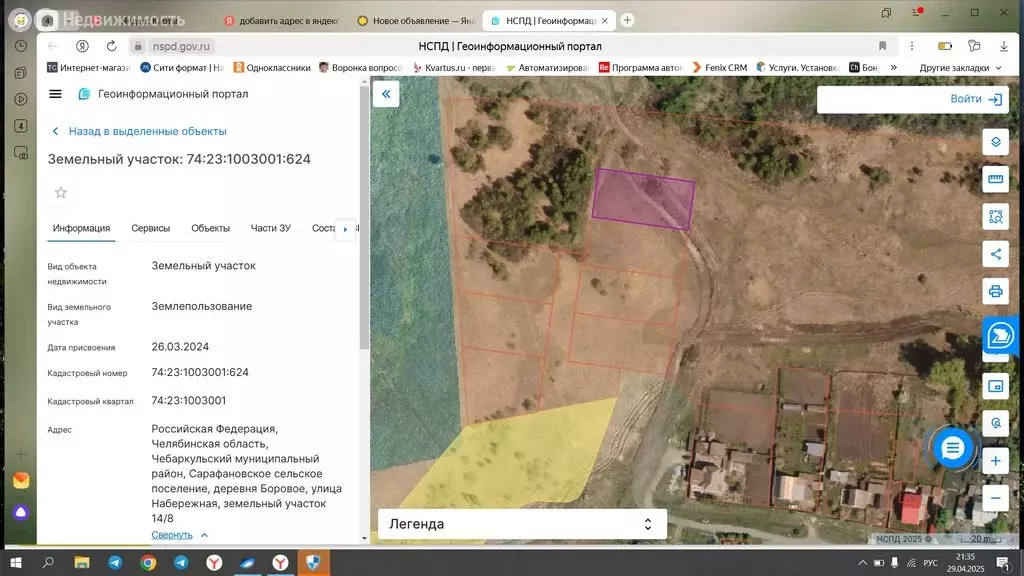This screenshot has width=1024, height=576.
Task: Go back via Назад в выделенные объекты
Action: [x=139, y=131]
